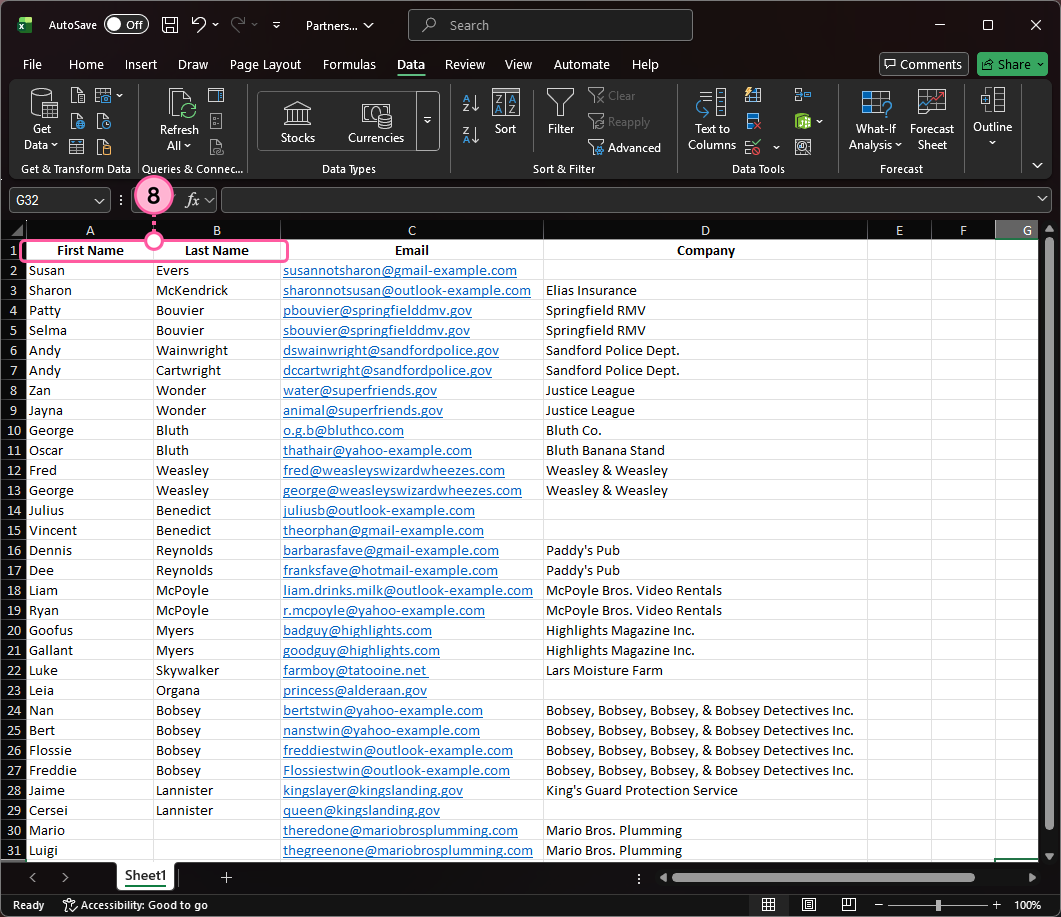
Task: Open susannotsharon@gmail-example.com email link
Action: click(399, 271)
